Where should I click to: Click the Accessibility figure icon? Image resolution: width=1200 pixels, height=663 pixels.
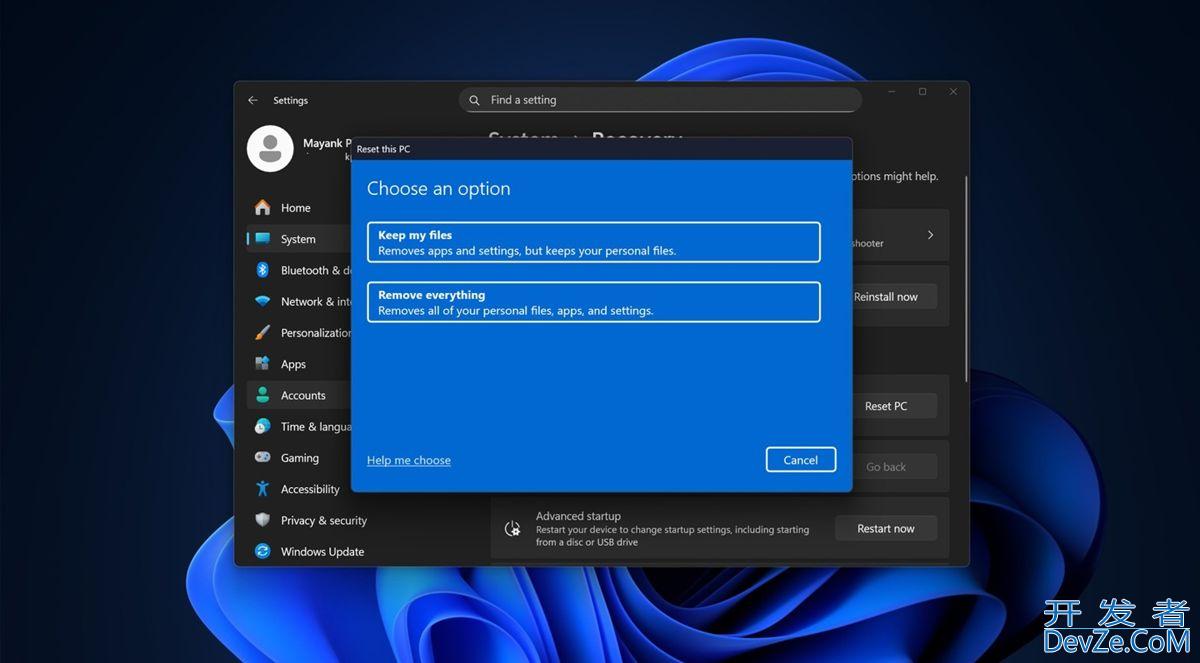(x=262, y=488)
